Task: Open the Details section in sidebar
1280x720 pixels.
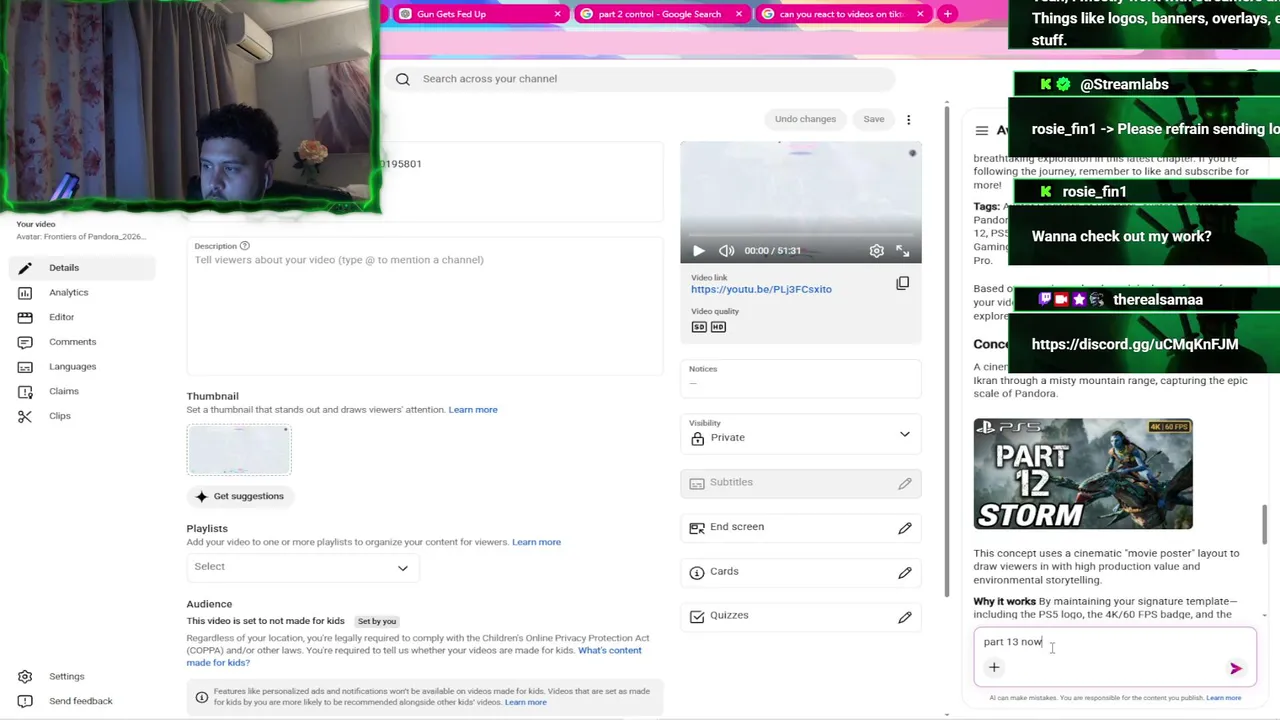Action: (80, 268)
